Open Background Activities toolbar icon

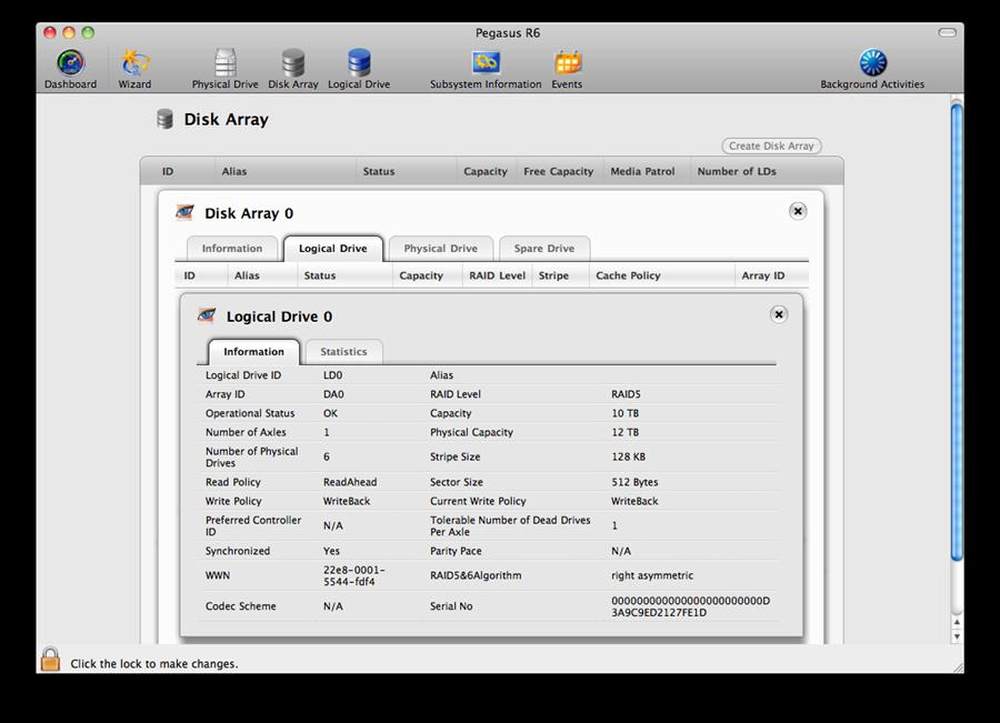[x=872, y=69]
